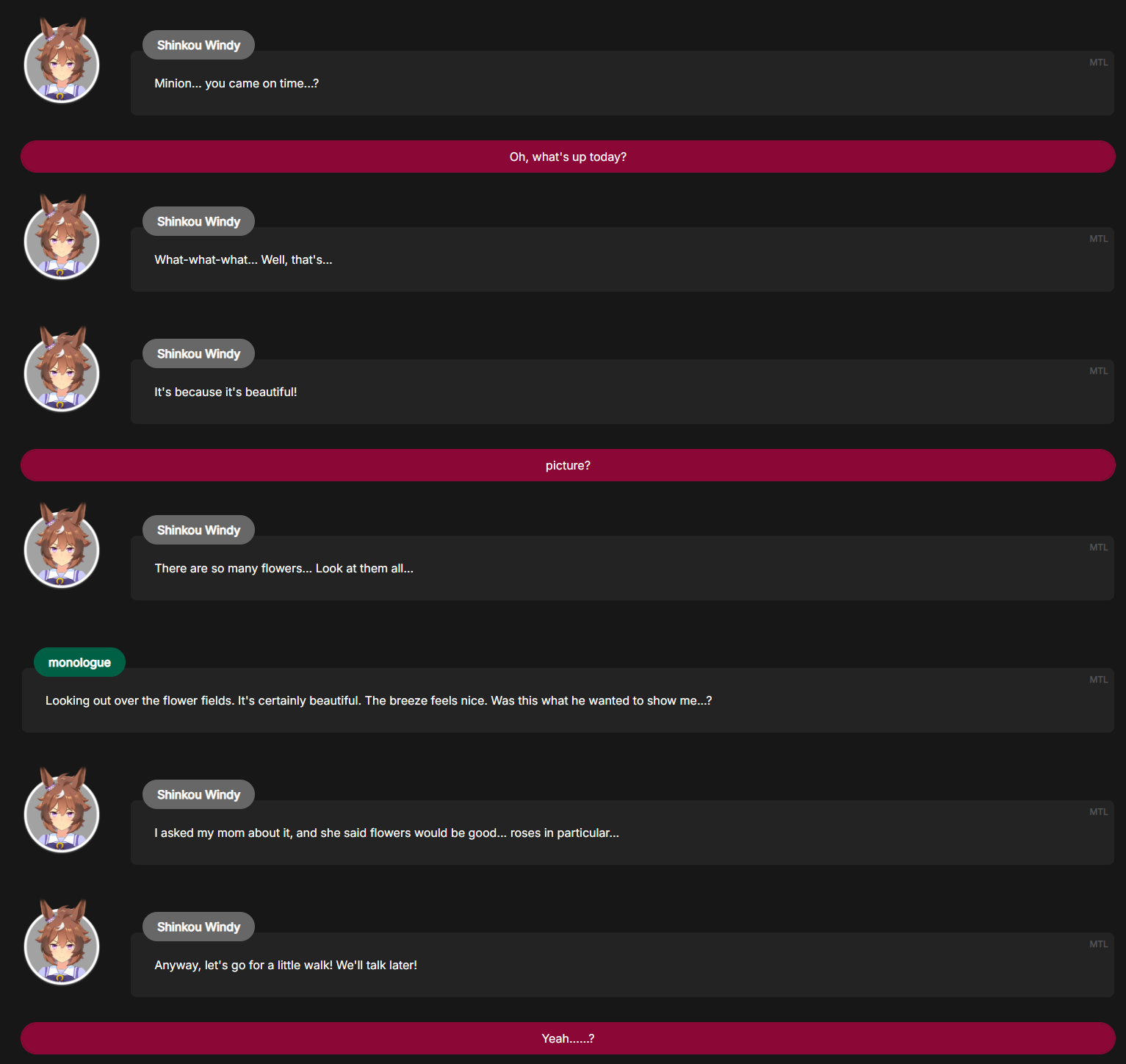Click MTL tag on "I asked my mom" message

(1098, 812)
